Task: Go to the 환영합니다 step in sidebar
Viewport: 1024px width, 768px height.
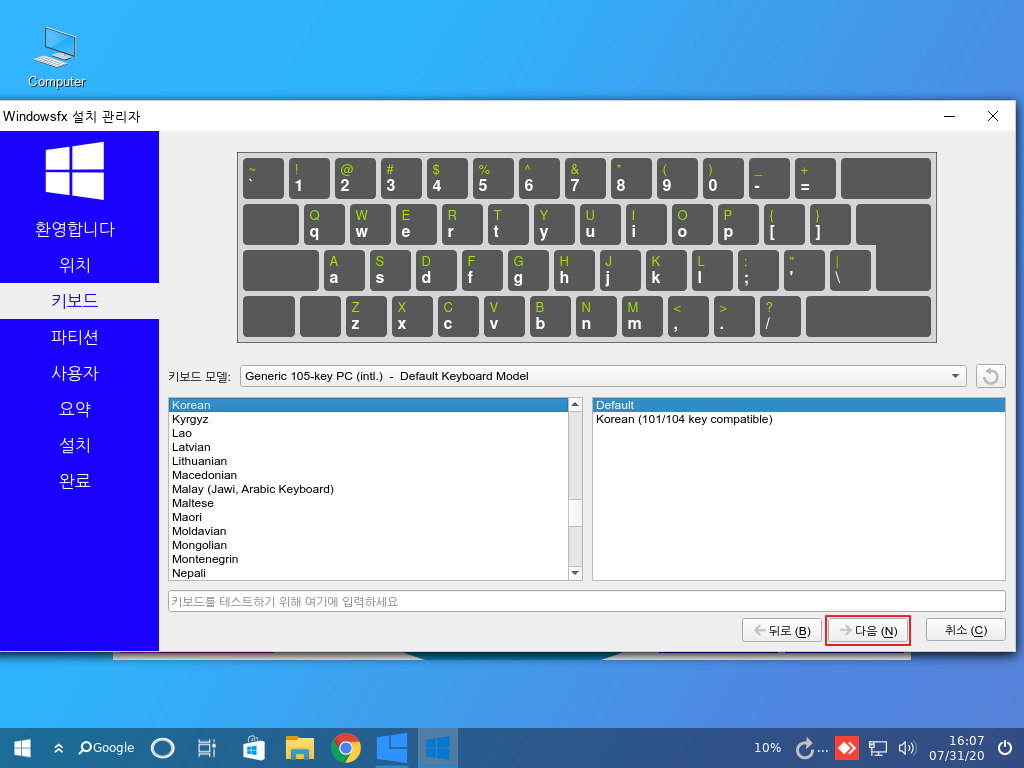Action: (x=75, y=229)
